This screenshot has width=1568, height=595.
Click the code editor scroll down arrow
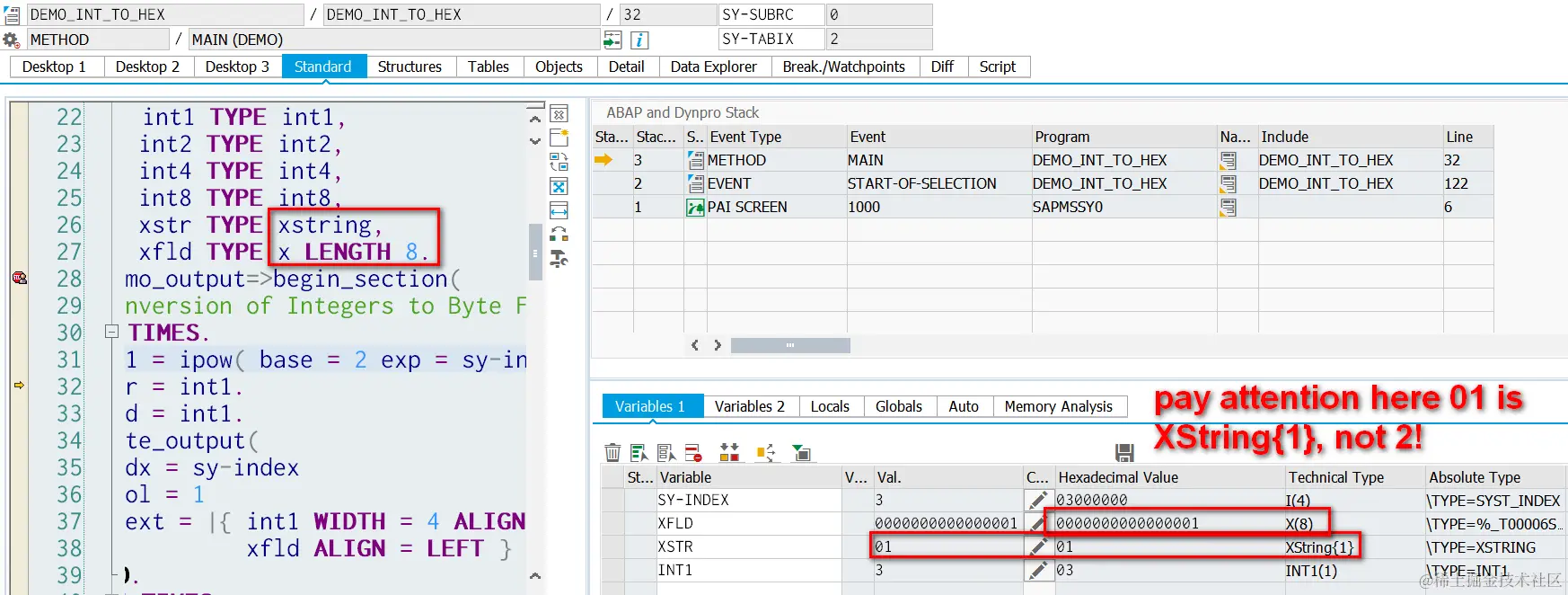coord(535,141)
